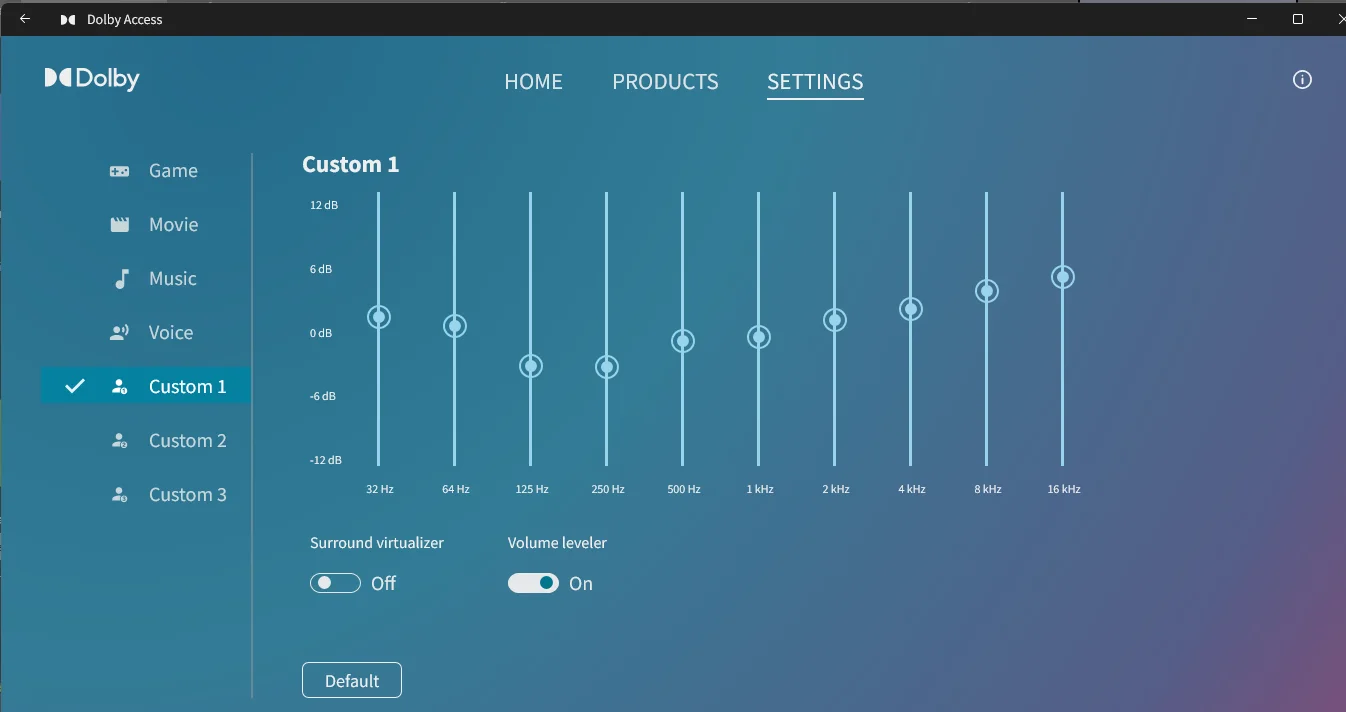This screenshot has height=712, width=1346.
Task: Open the info icon at top right
Action: tap(1302, 80)
